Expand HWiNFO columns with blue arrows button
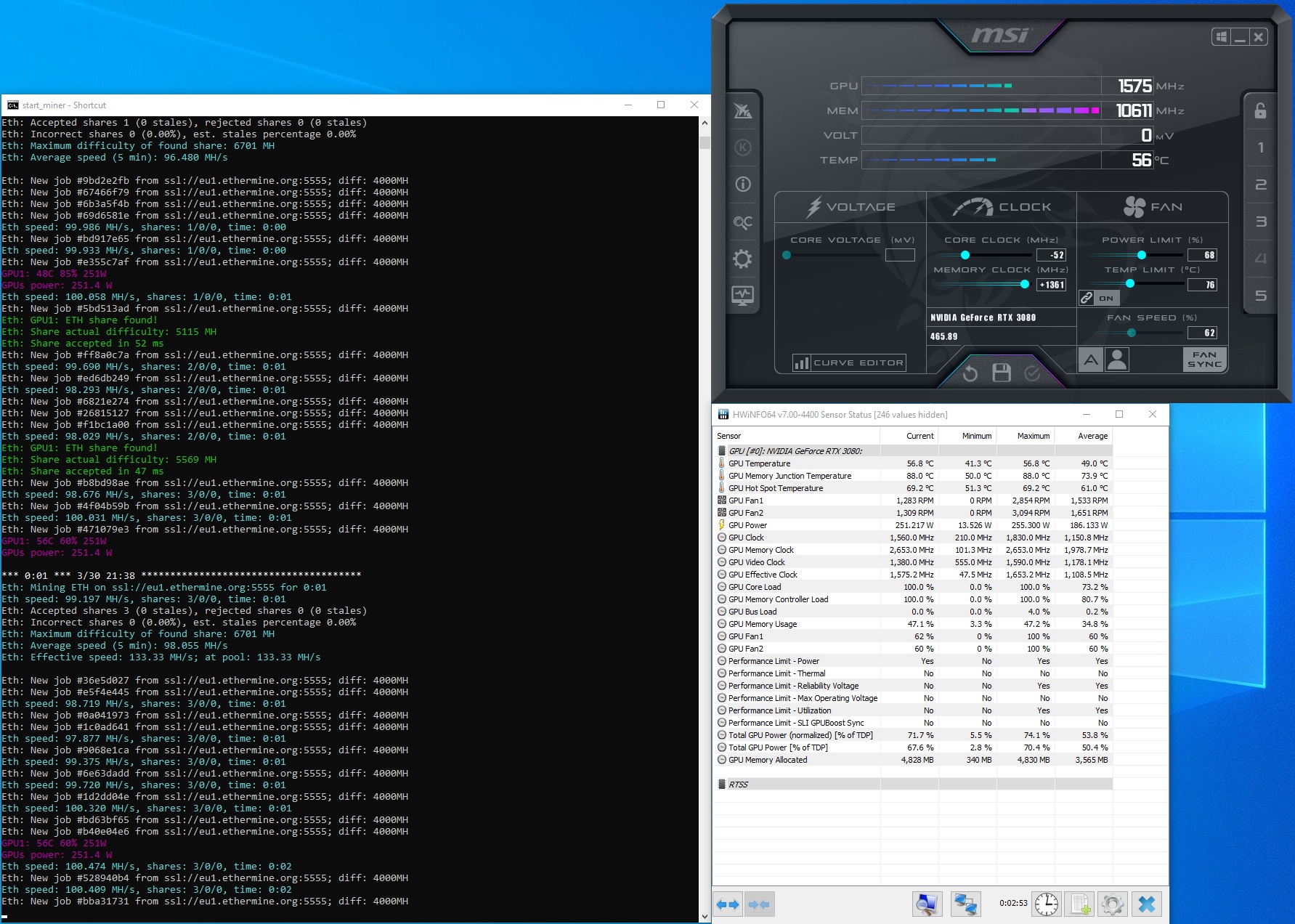The image size is (1295, 924). point(728,904)
